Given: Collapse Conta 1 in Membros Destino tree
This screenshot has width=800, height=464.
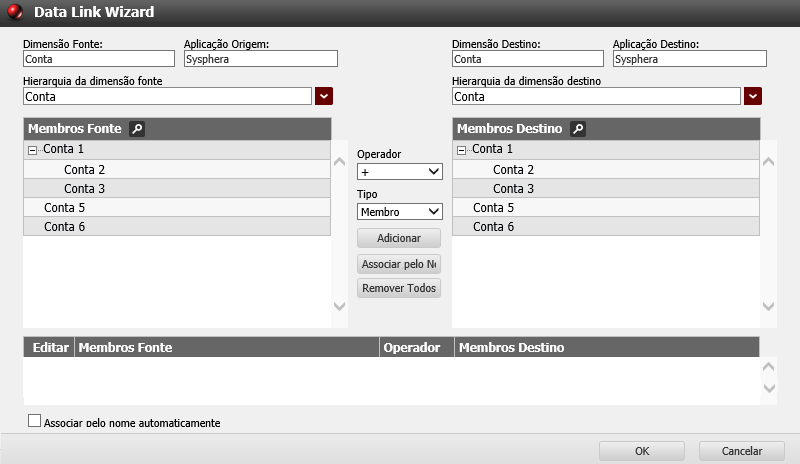Looking at the screenshot, I should point(461,150).
